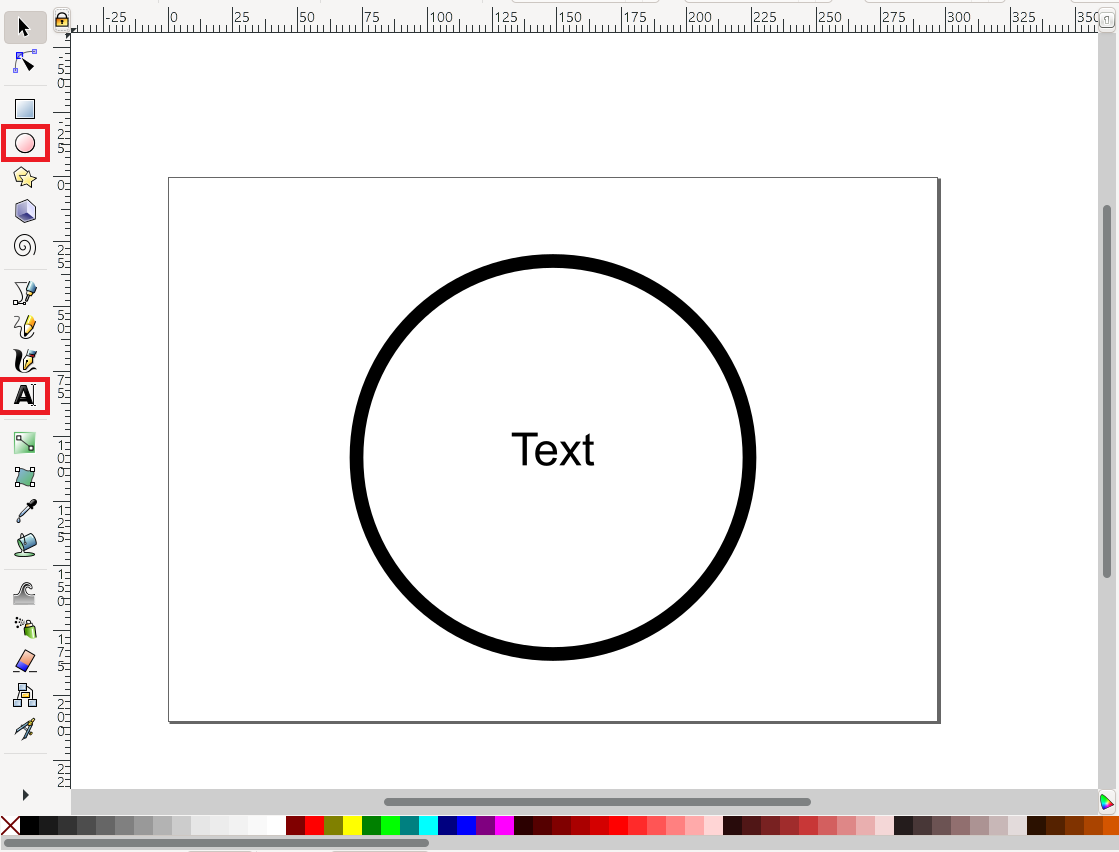The height and width of the screenshot is (852, 1119).
Task: Choose the Rectangle tool
Action: (x=24, y=108)
